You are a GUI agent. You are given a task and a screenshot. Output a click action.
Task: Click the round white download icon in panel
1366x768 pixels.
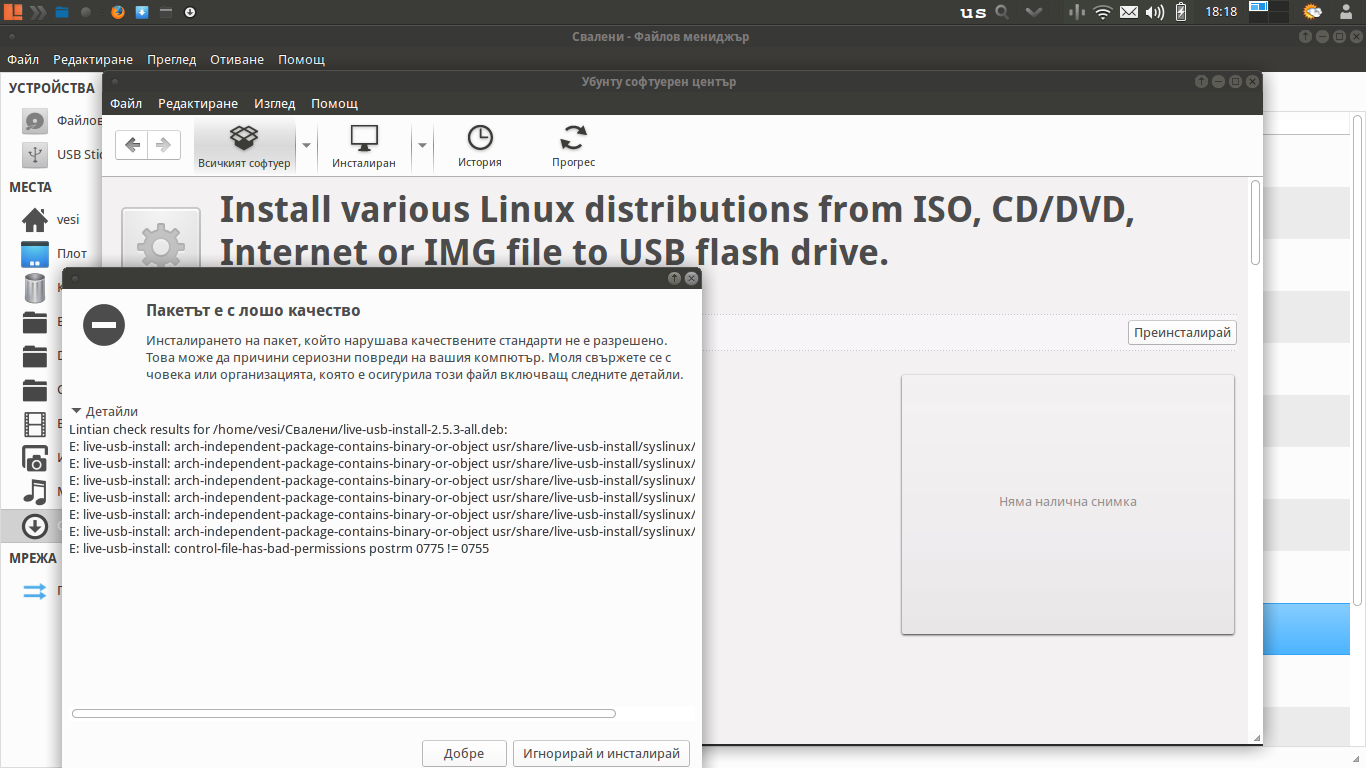tap(190, 12)
